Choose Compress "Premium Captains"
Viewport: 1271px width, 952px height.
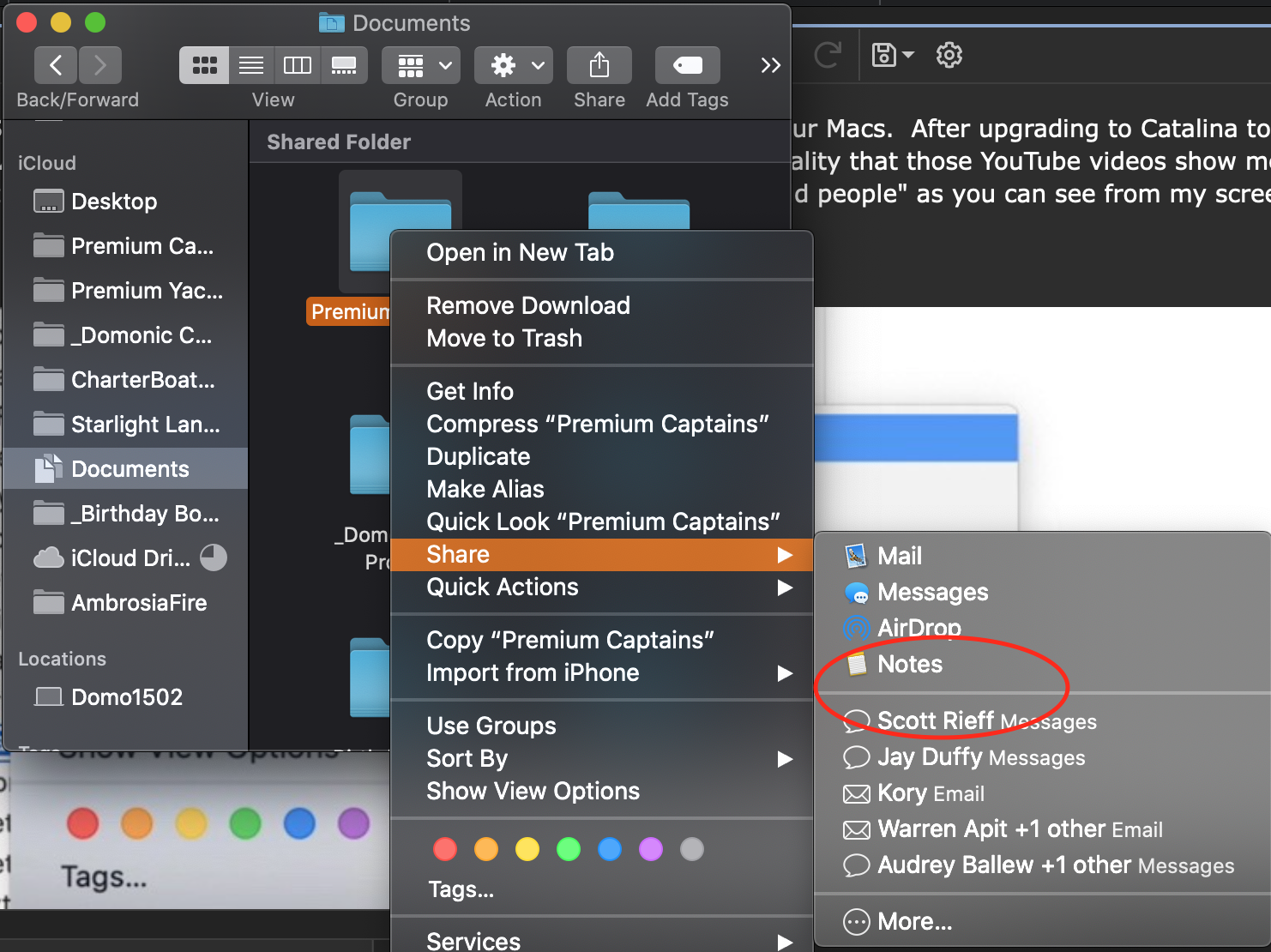click(x=601, y=425)
